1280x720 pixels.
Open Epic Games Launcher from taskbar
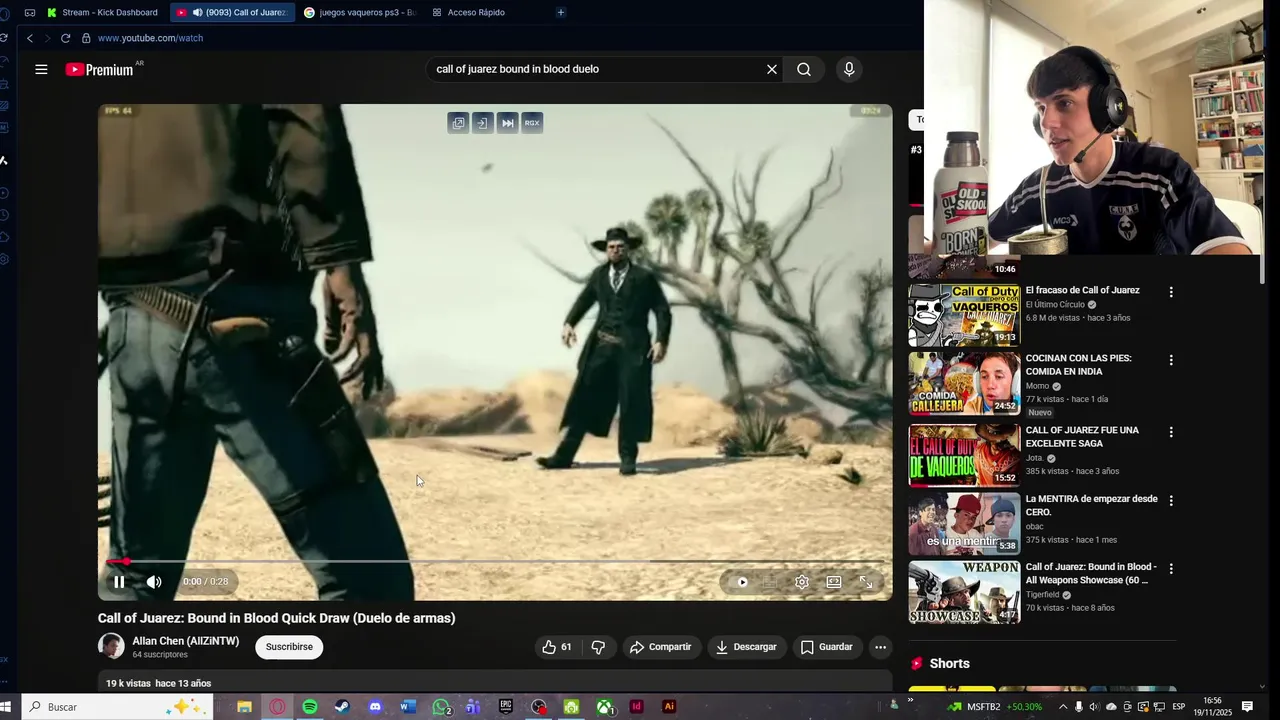[x=506, y=707]
